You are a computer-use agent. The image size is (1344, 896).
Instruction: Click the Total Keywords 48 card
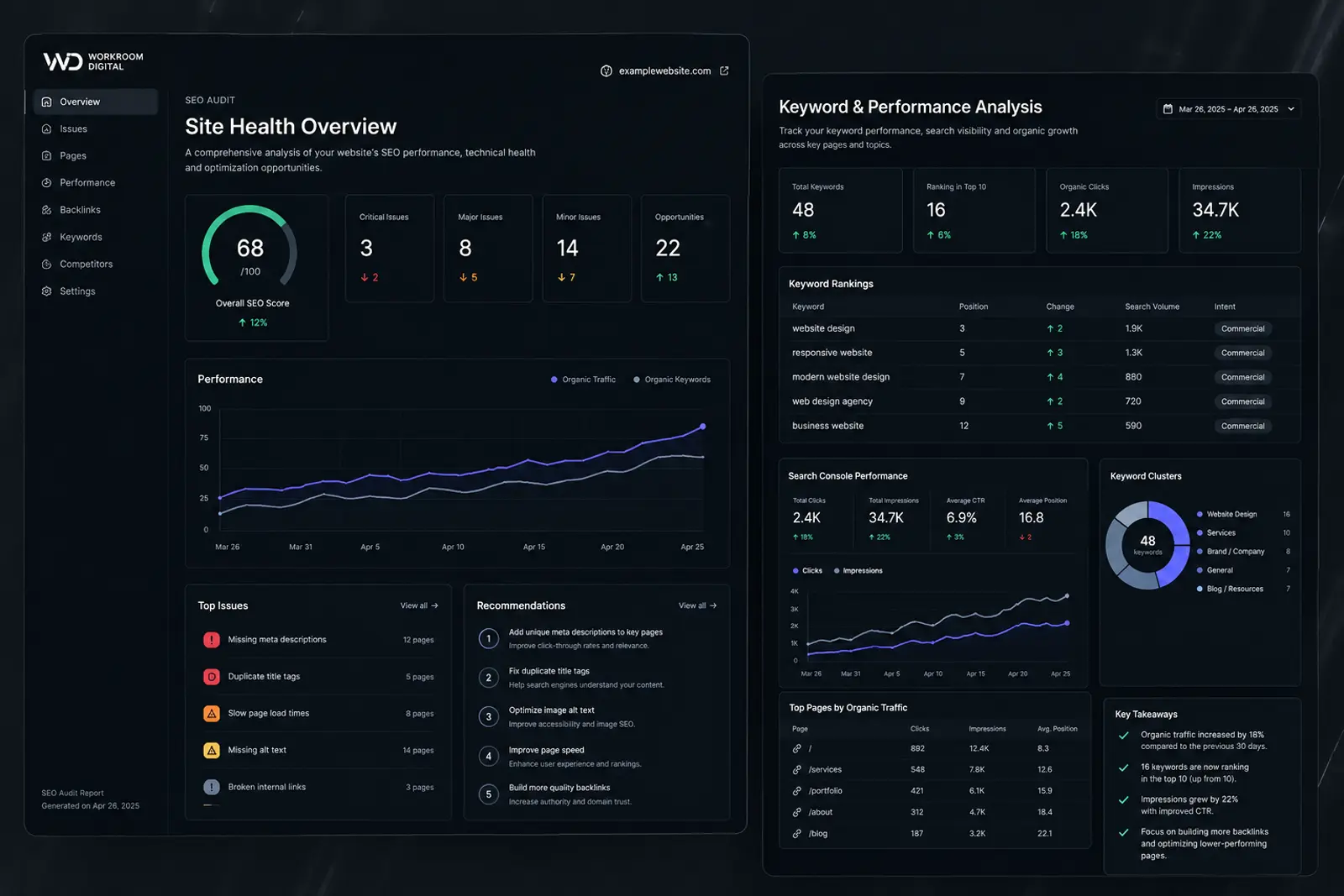(841, 211)
